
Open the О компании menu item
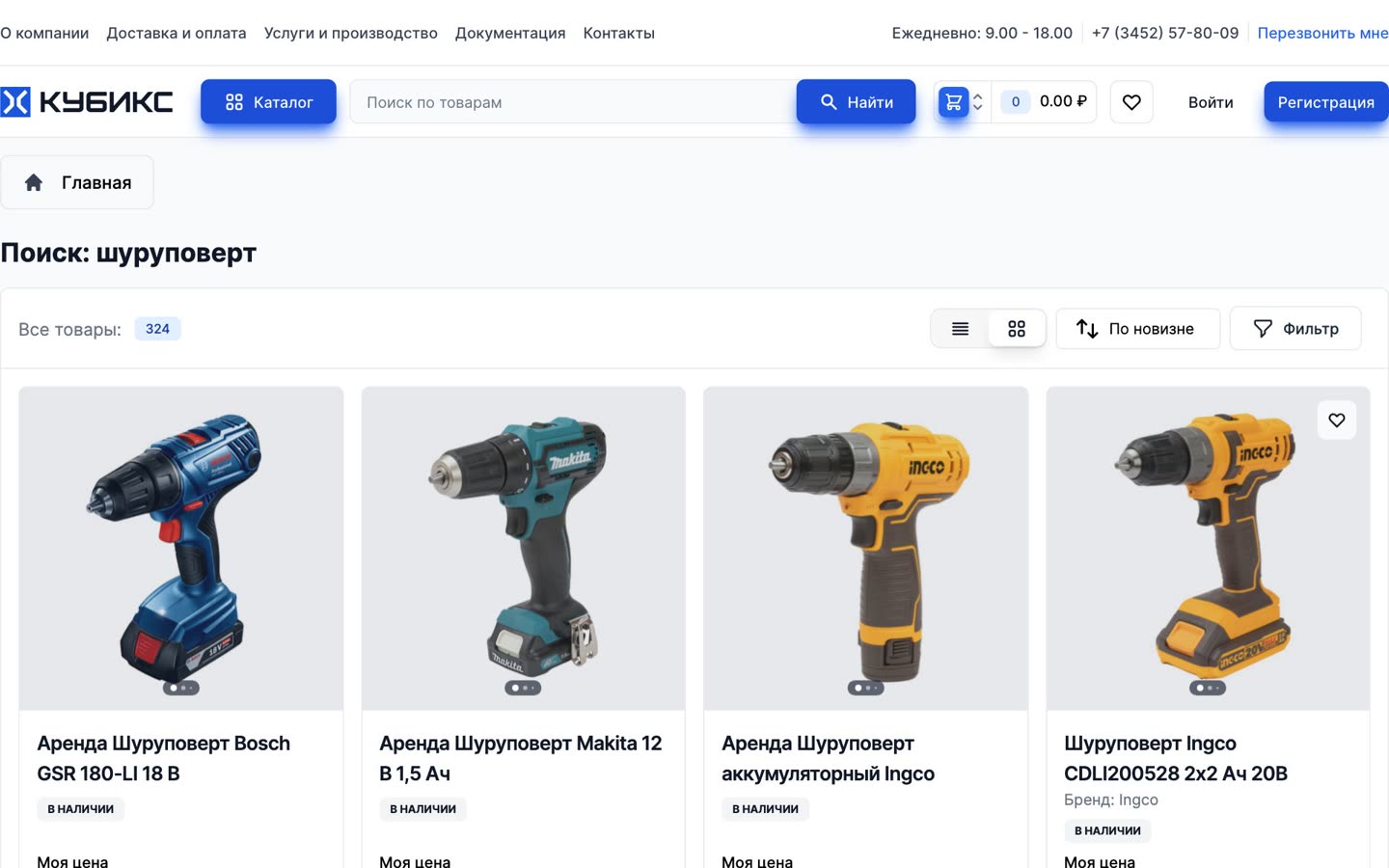pyautogui.click(x=44, y=33)
